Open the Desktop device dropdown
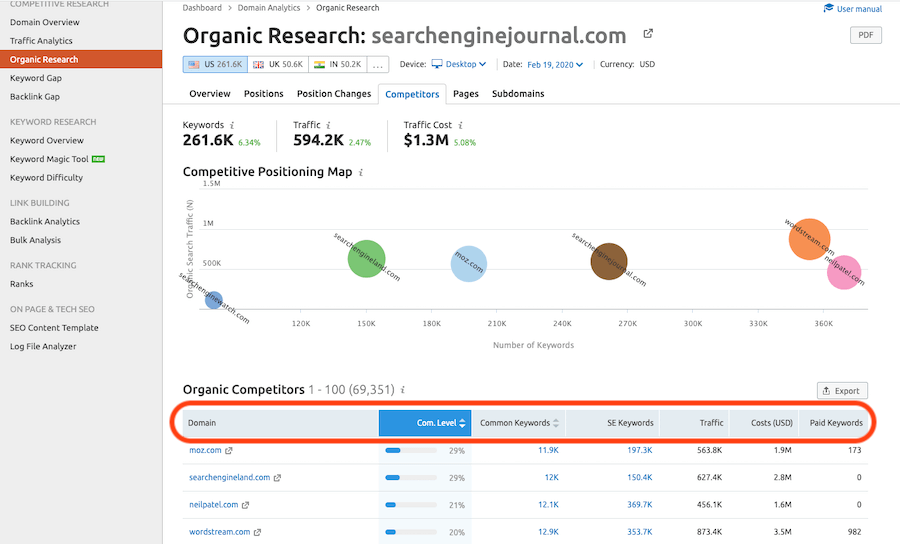 click(459, 64)
